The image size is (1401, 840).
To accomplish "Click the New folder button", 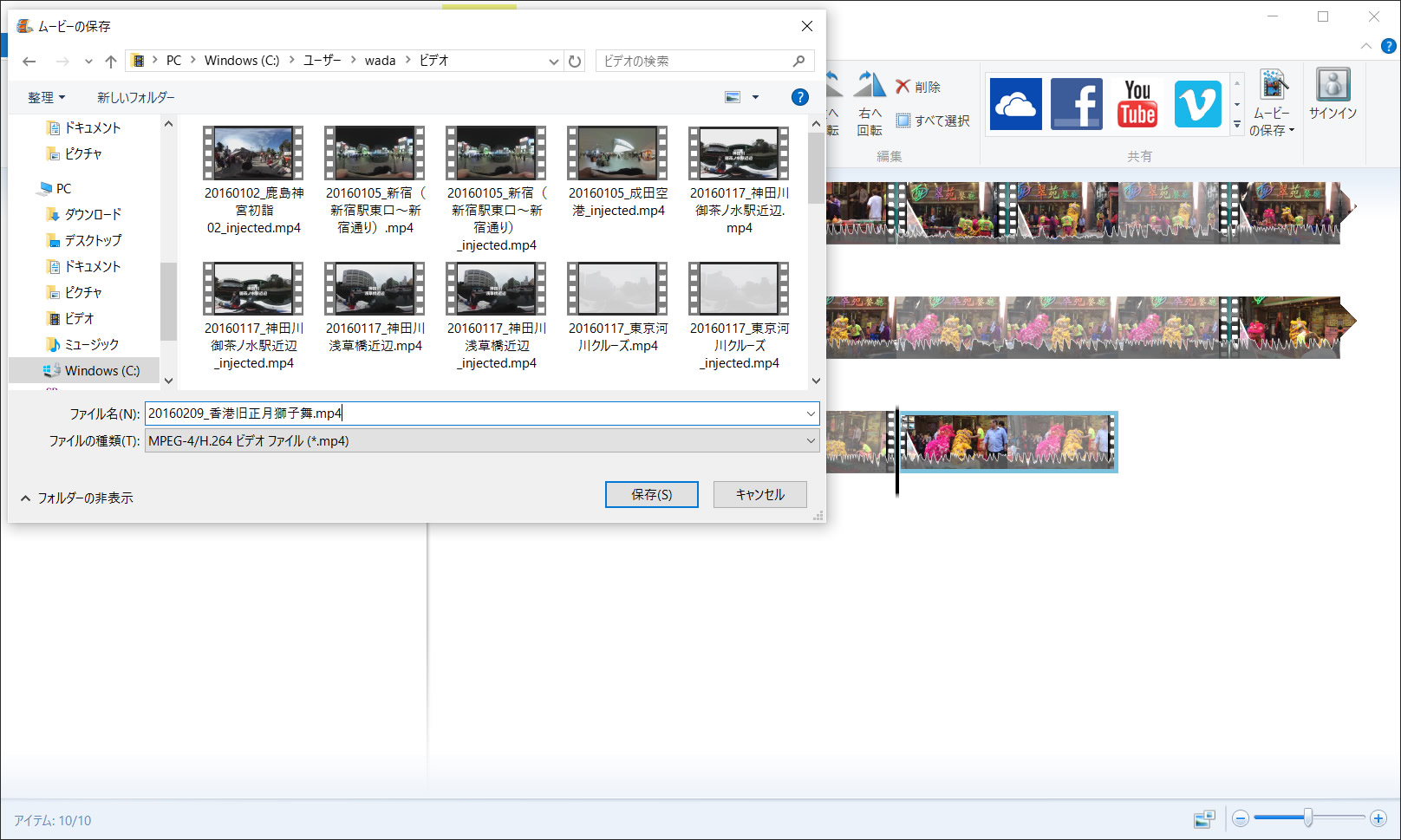I will coord(135,98).
